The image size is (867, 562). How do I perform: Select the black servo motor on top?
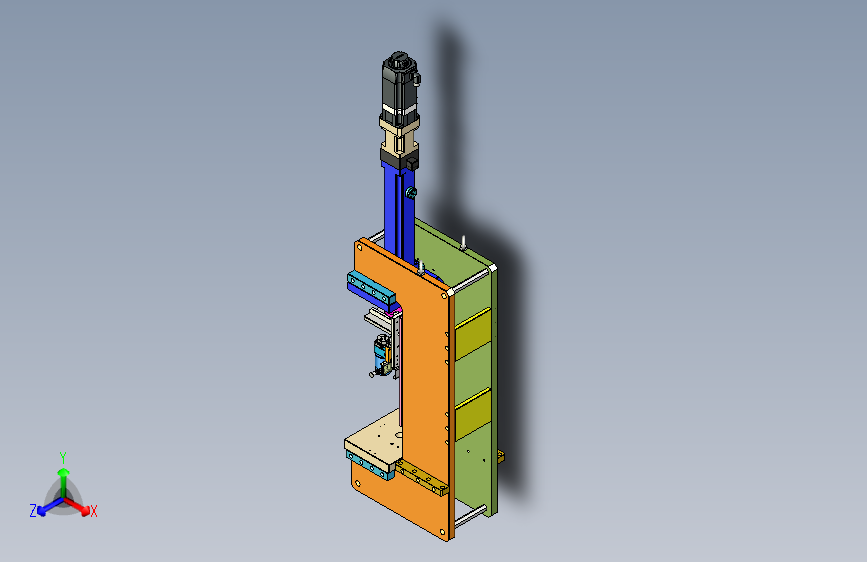[x=399, y=88]
